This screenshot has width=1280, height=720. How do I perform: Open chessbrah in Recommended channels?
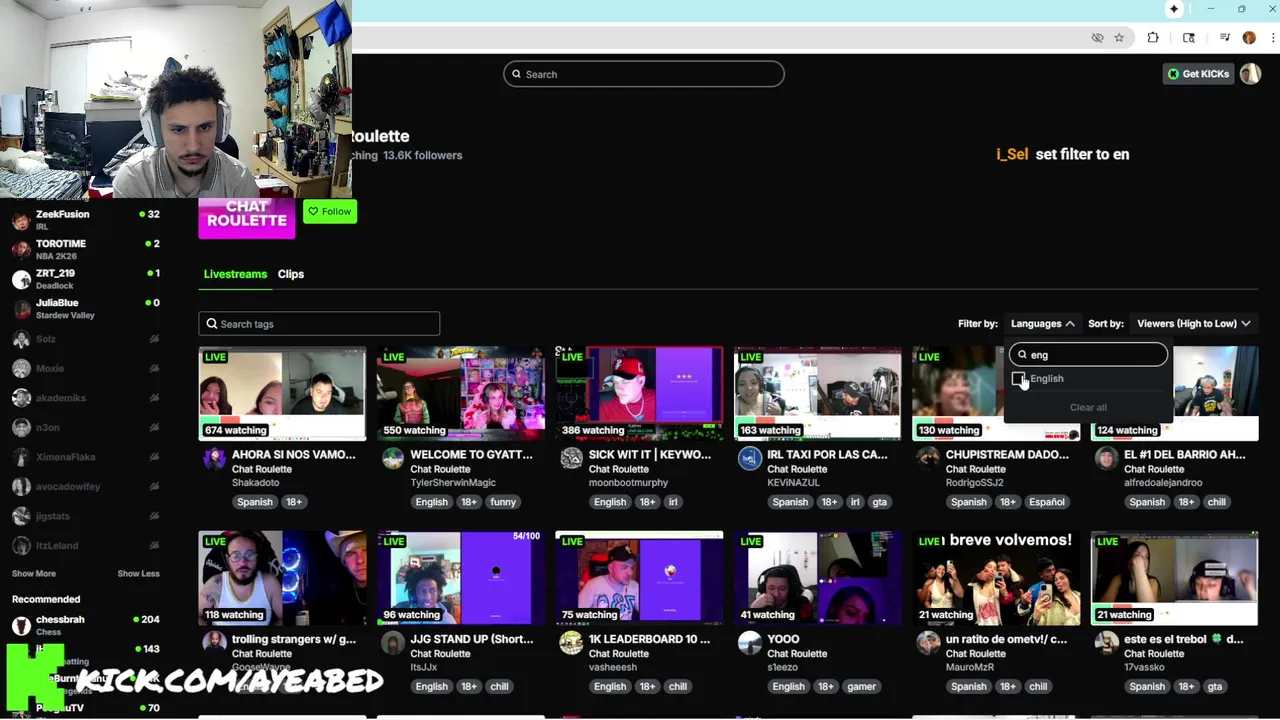click(x=85, y=626)
